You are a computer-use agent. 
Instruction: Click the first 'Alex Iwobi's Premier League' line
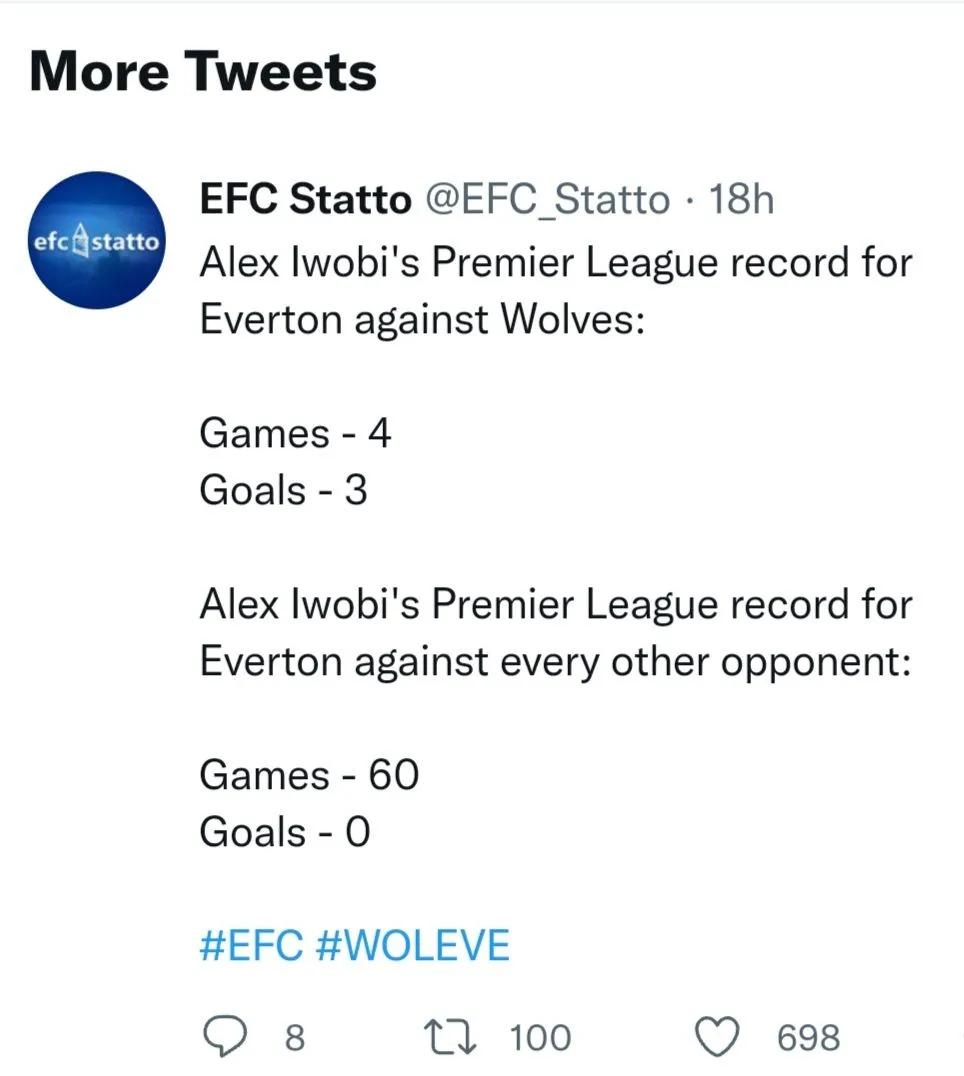tap(556, 263)
